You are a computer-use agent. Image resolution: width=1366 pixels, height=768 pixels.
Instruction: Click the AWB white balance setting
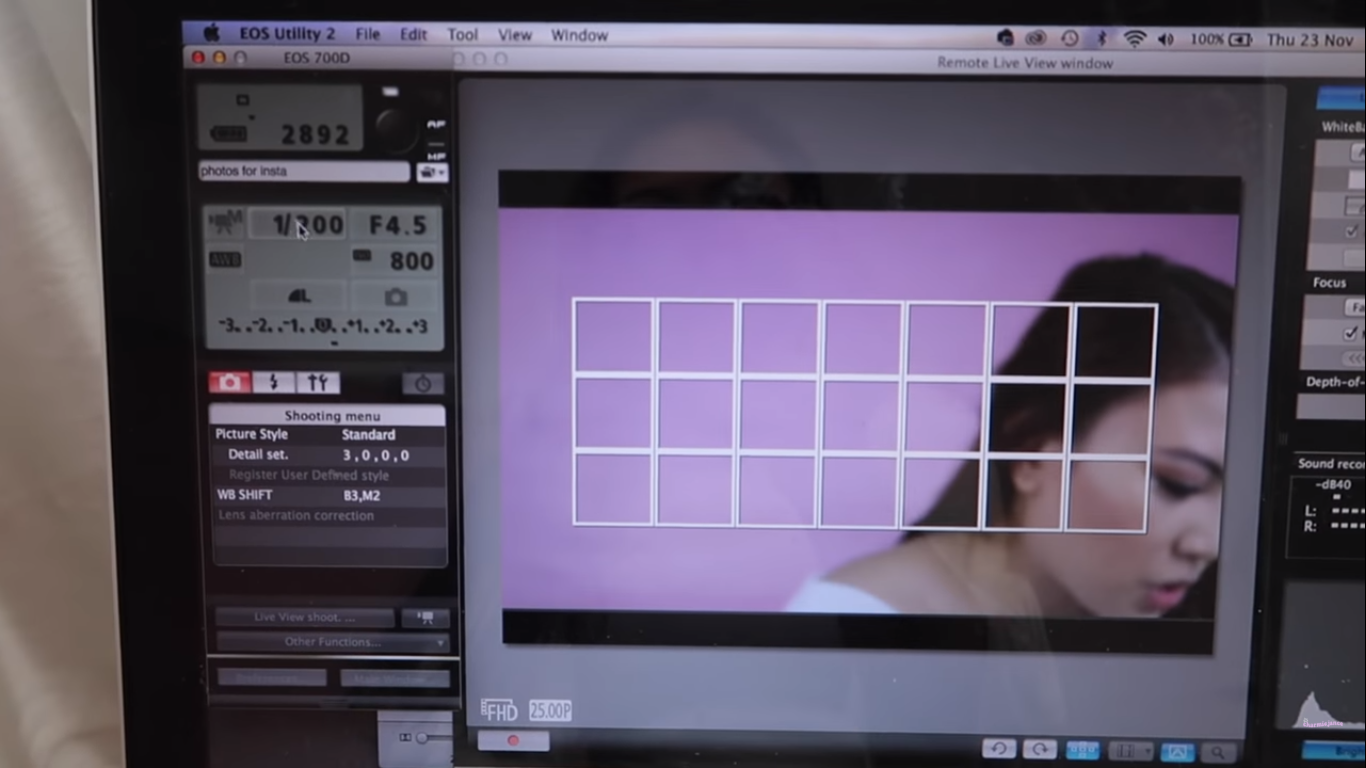tap(224, 260)
